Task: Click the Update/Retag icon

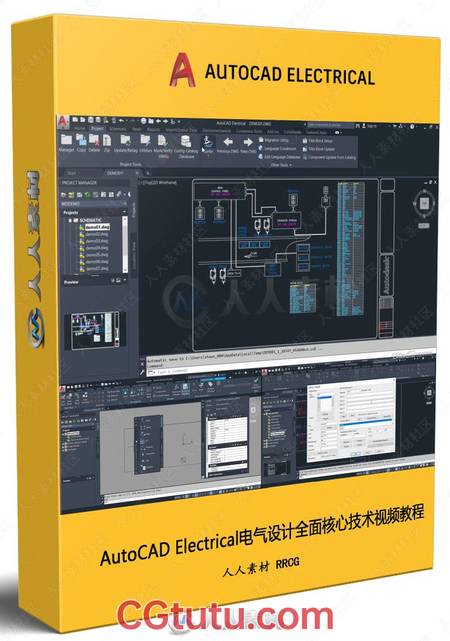Action: 125,140
